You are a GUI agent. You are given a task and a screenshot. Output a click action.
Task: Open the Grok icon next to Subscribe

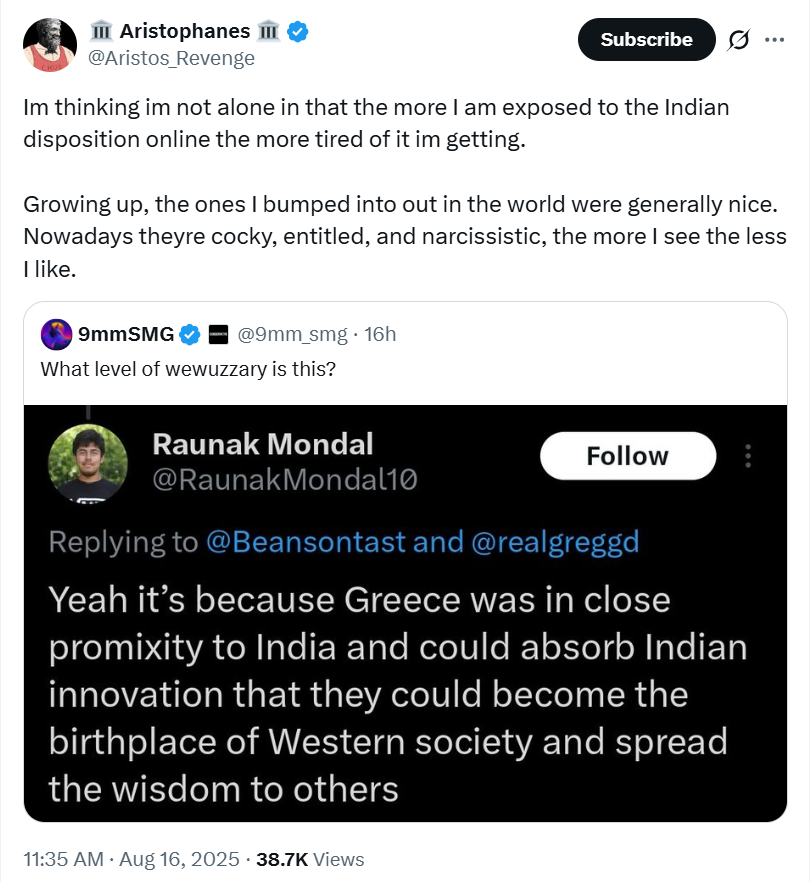[x=740, y=40]
